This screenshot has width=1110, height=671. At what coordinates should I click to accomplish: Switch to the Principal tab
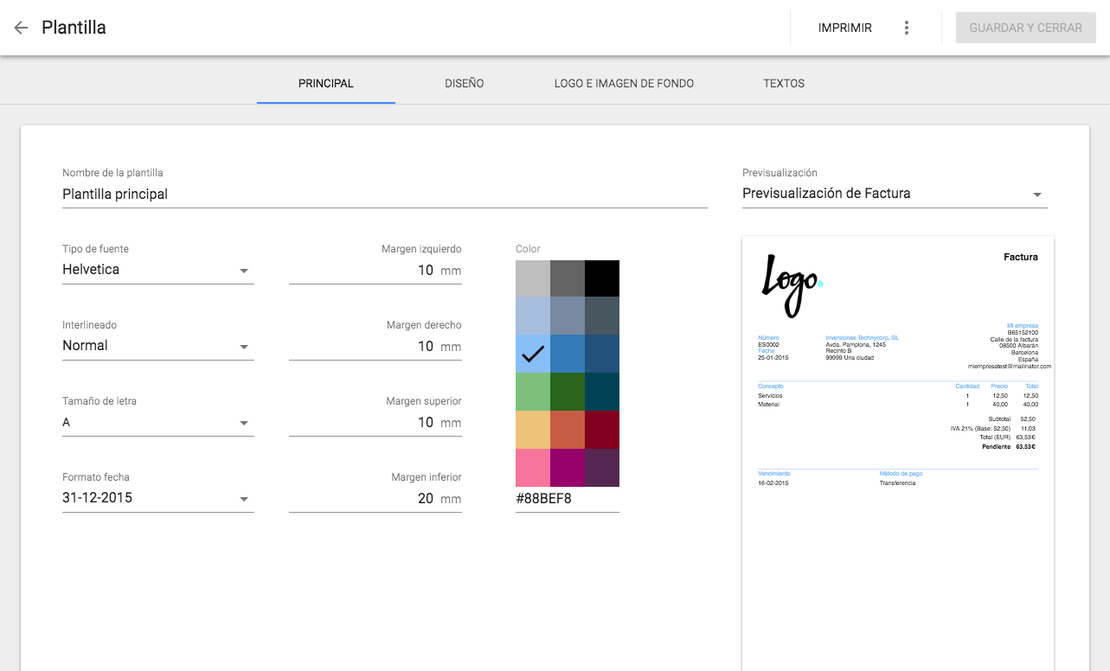326,84
